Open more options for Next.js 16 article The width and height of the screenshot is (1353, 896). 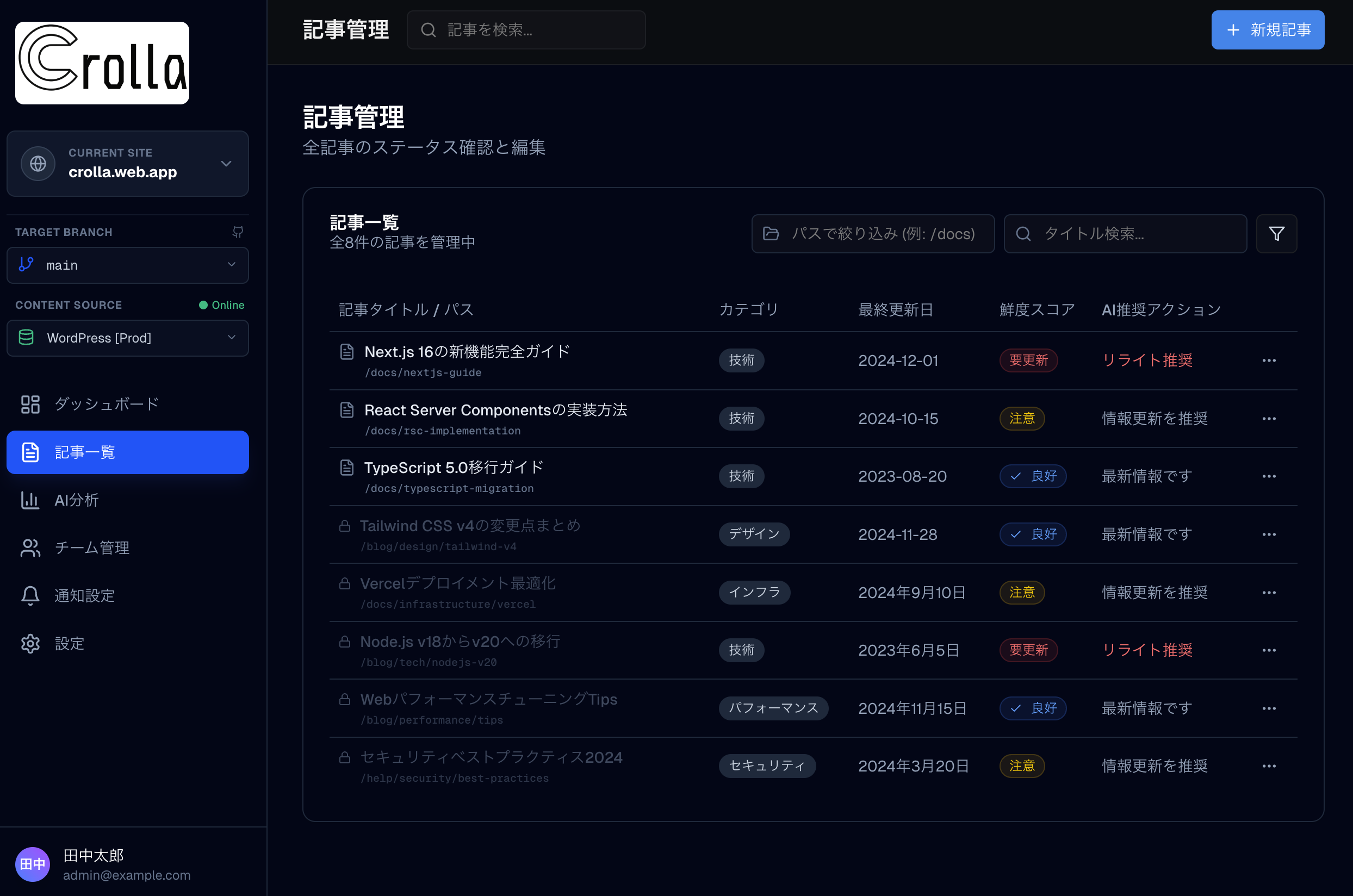click(1268, 360)
